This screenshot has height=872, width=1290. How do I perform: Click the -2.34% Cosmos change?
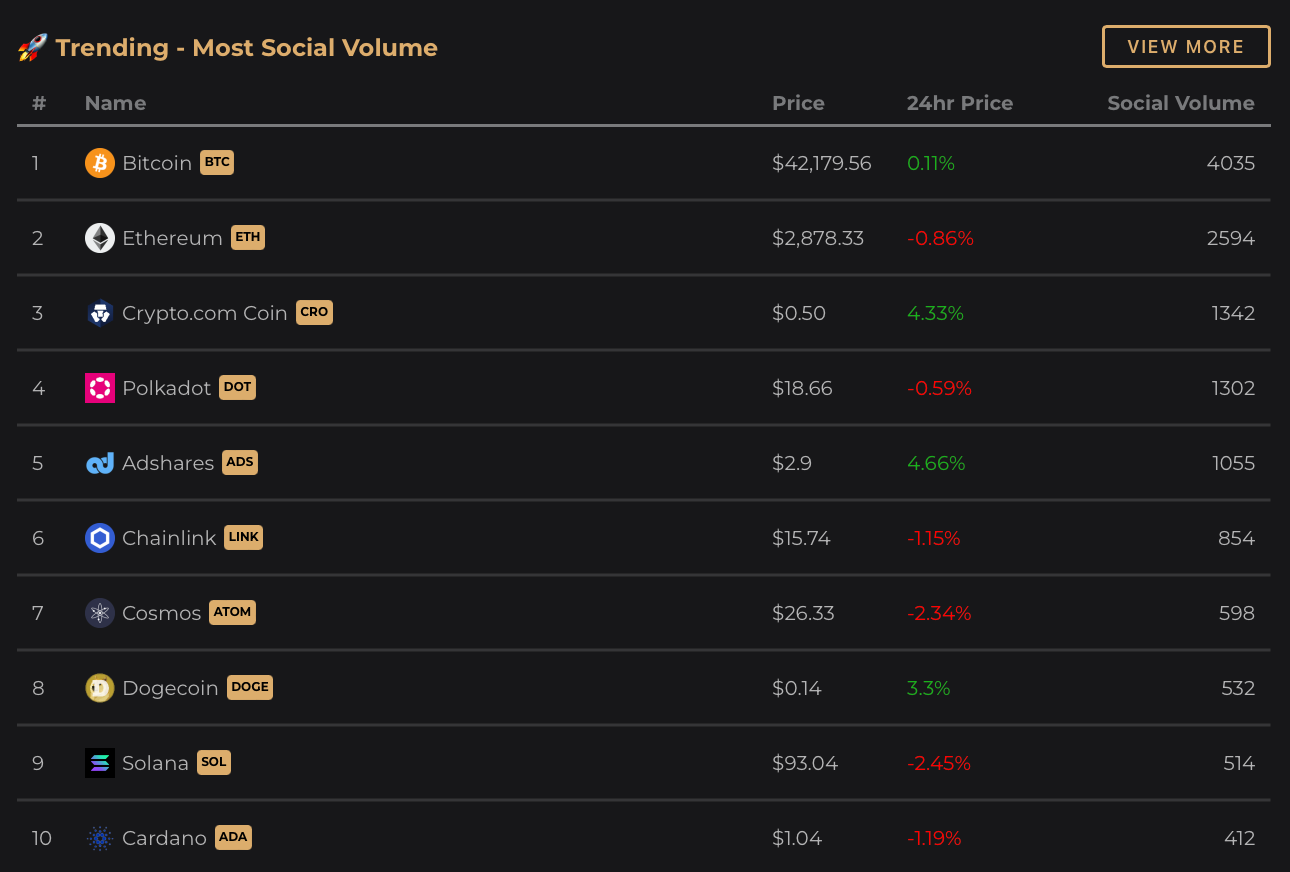[939, 613]
